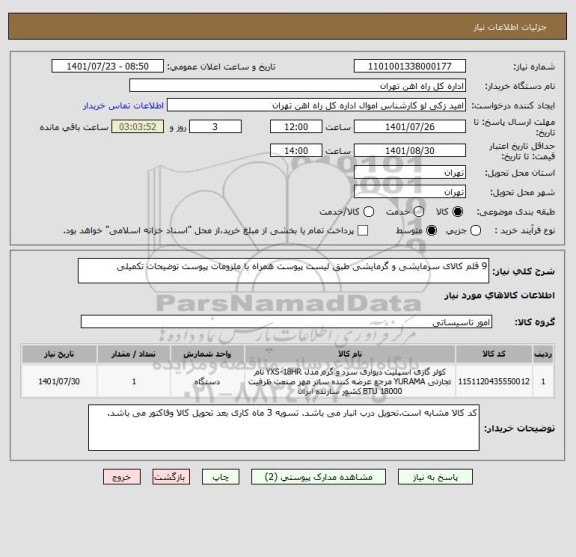Screen dimensions: 576x557
Task: Click the buyer notes text area
Action: pos(284,428)
